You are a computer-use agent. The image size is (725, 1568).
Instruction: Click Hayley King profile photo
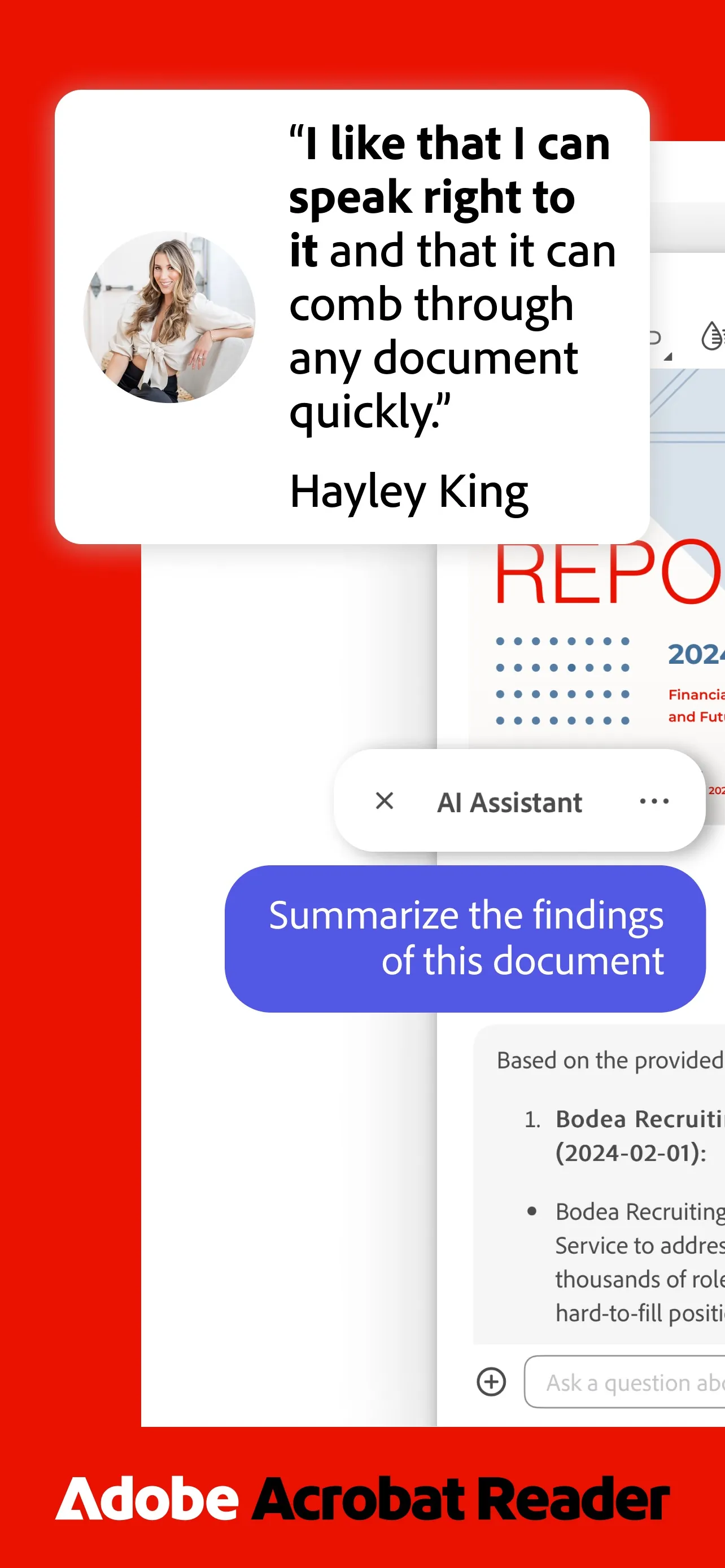coord(169,317)
